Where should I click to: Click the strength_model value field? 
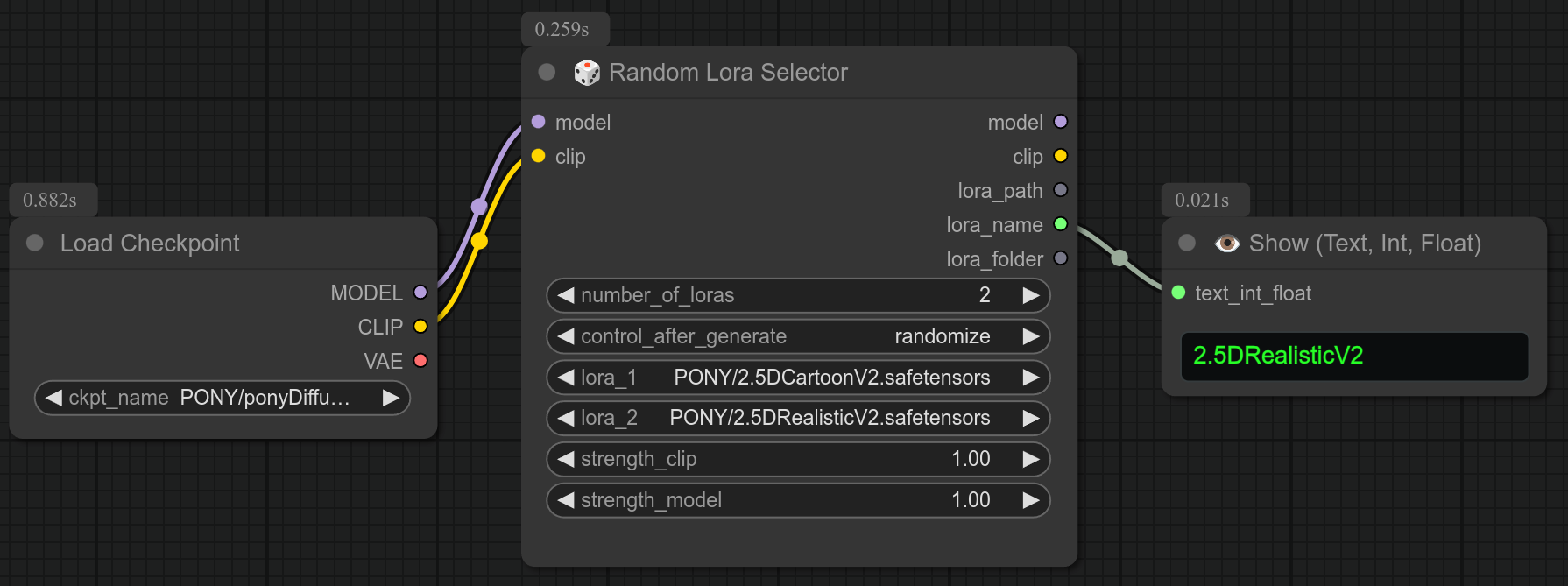click(797, 500)
